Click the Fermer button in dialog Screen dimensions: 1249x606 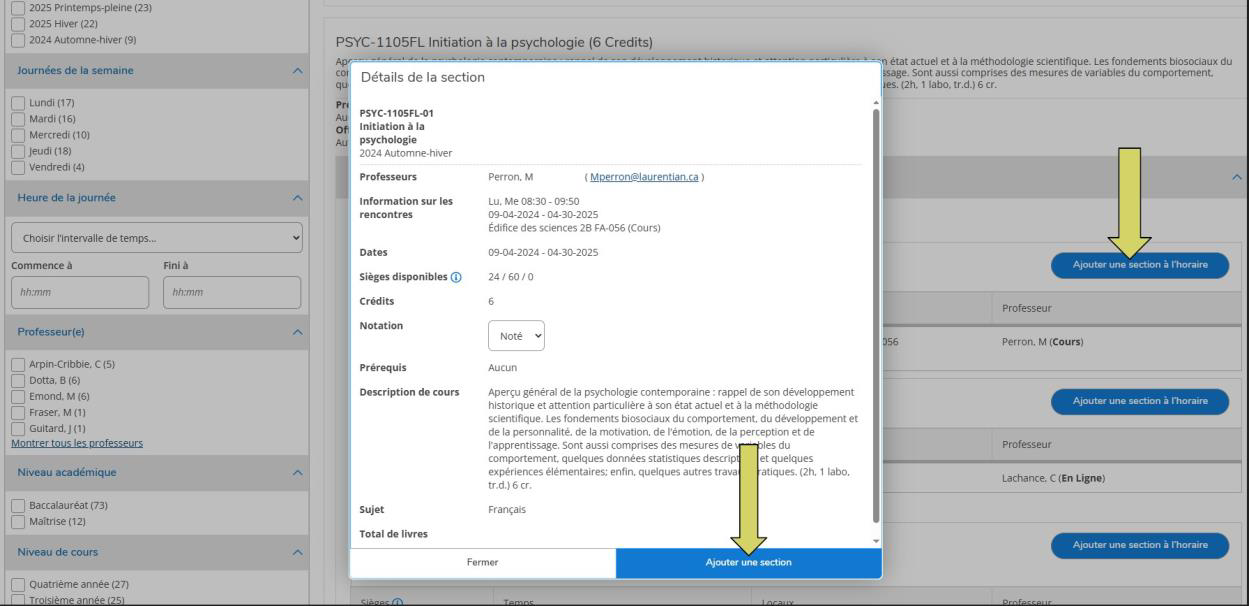coord(482,563)
